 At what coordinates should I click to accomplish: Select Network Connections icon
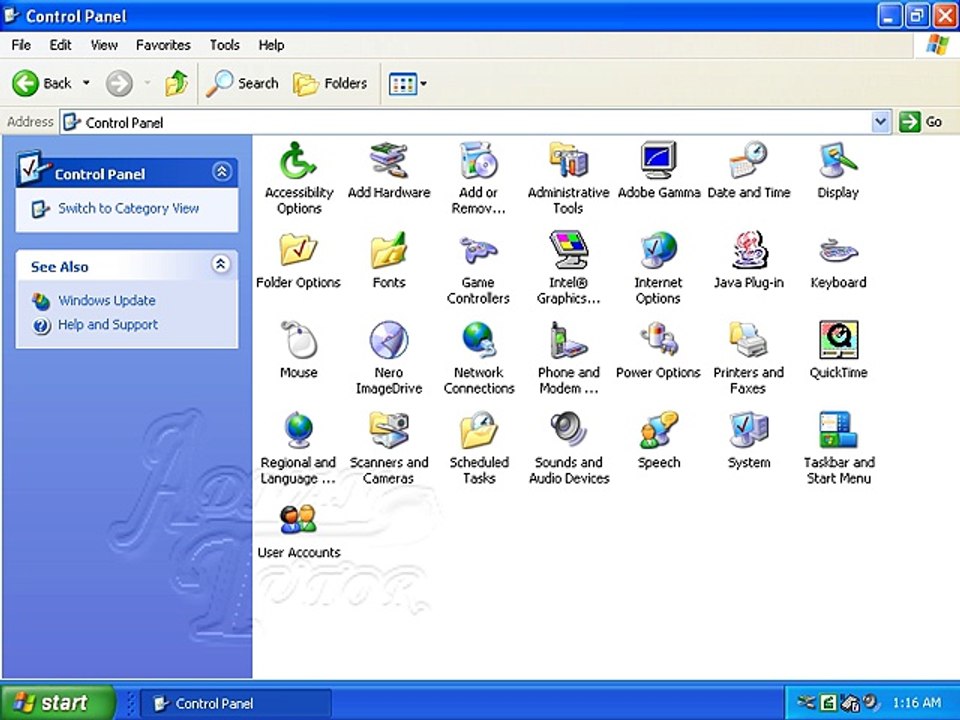(x=478, y=341)
